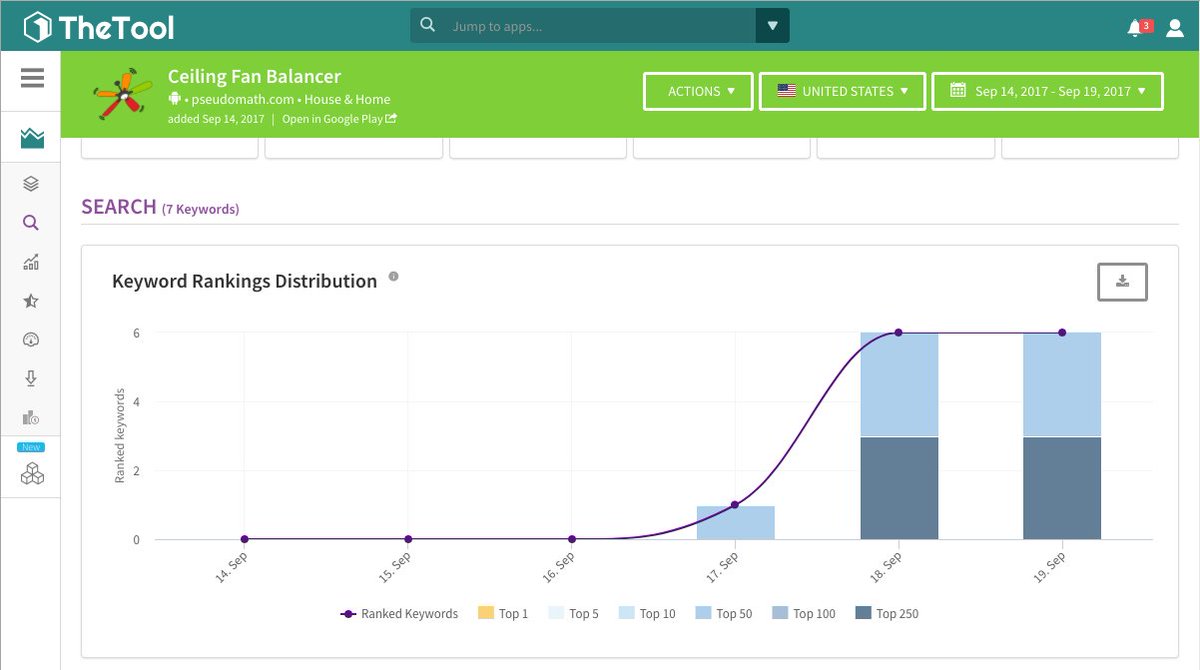The width and height of the screenshot is (1200, 670).
Task: Click the Ceiling Fan Balancer title
Action: pos(254,76)
